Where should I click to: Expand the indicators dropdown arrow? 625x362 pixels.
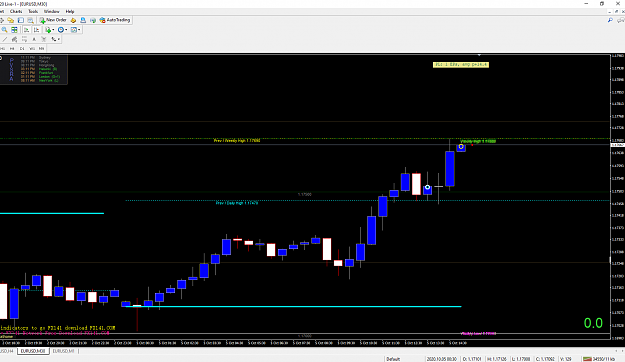click(53, 30)
